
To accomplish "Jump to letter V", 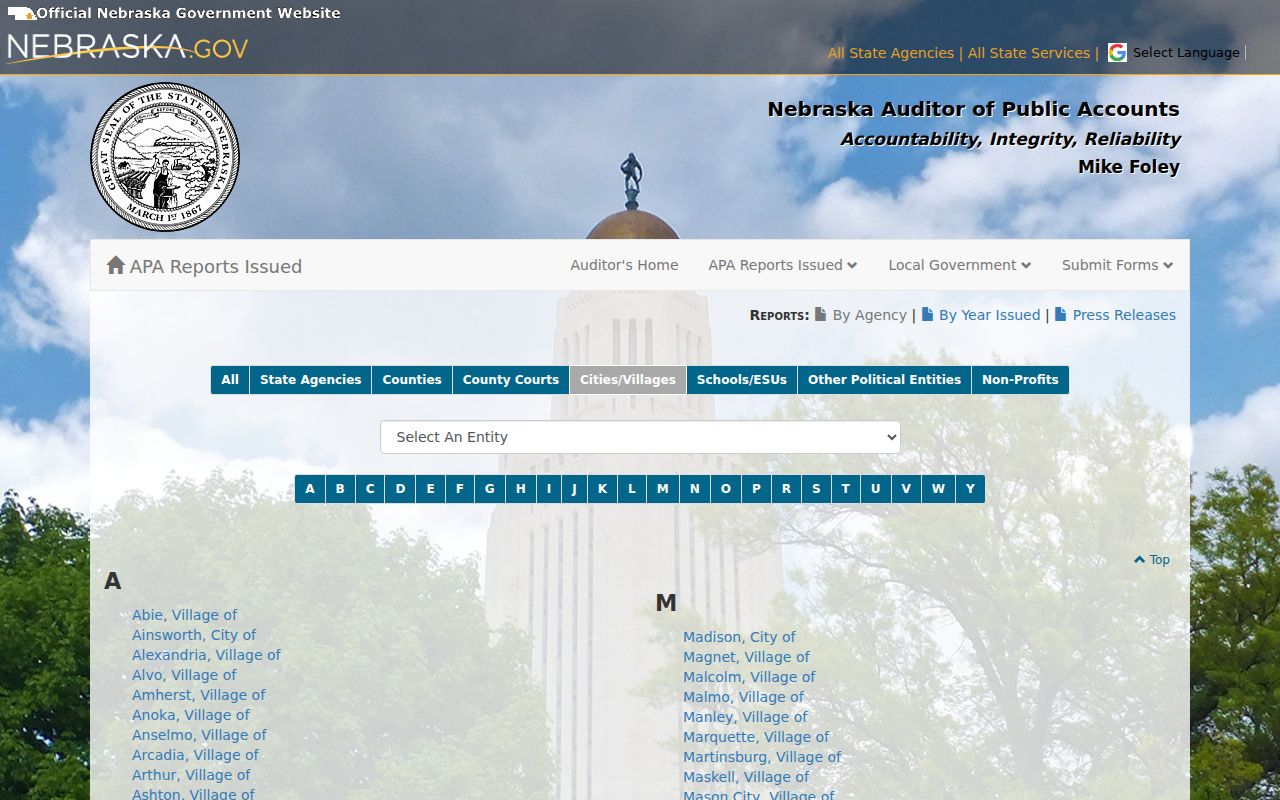I will coord(906,489).
